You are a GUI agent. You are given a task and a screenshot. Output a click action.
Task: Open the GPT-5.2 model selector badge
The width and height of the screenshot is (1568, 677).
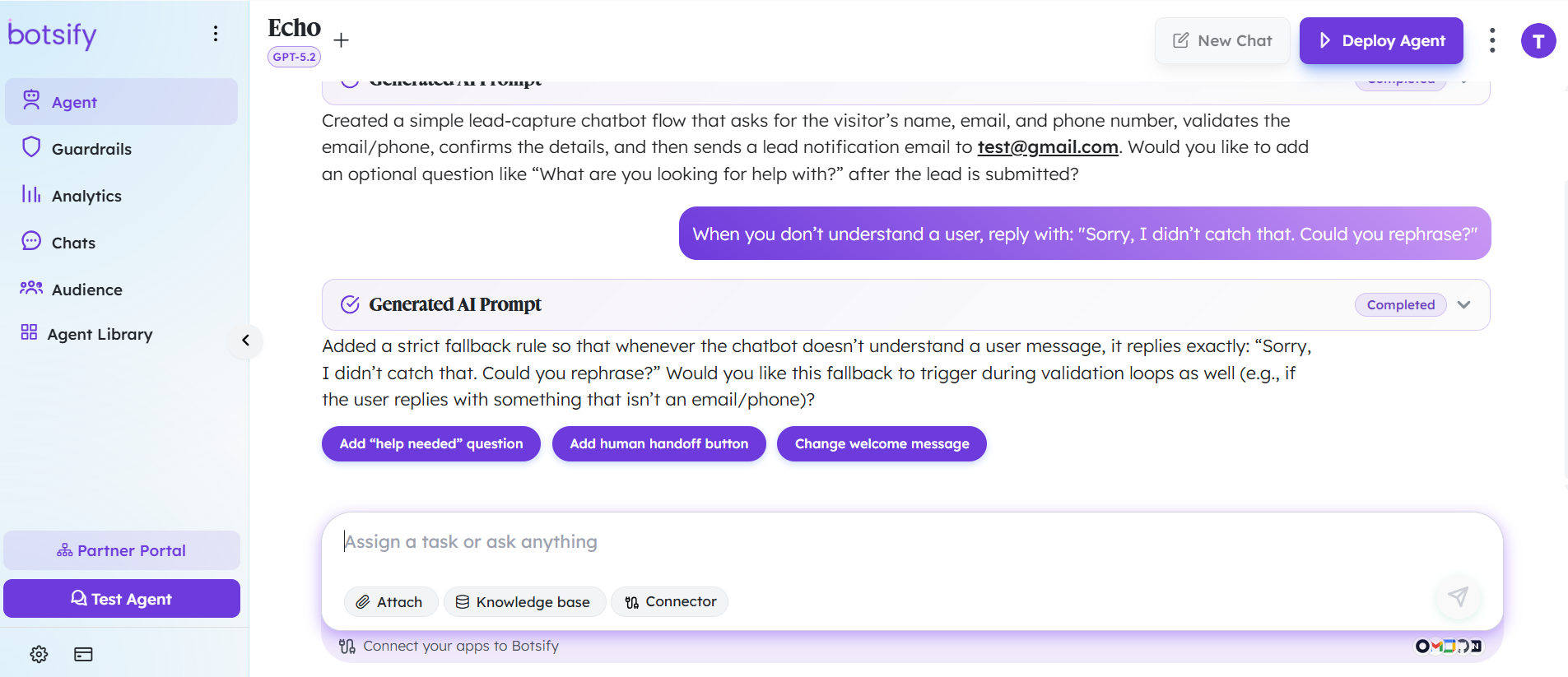click(x=294, y=57)
